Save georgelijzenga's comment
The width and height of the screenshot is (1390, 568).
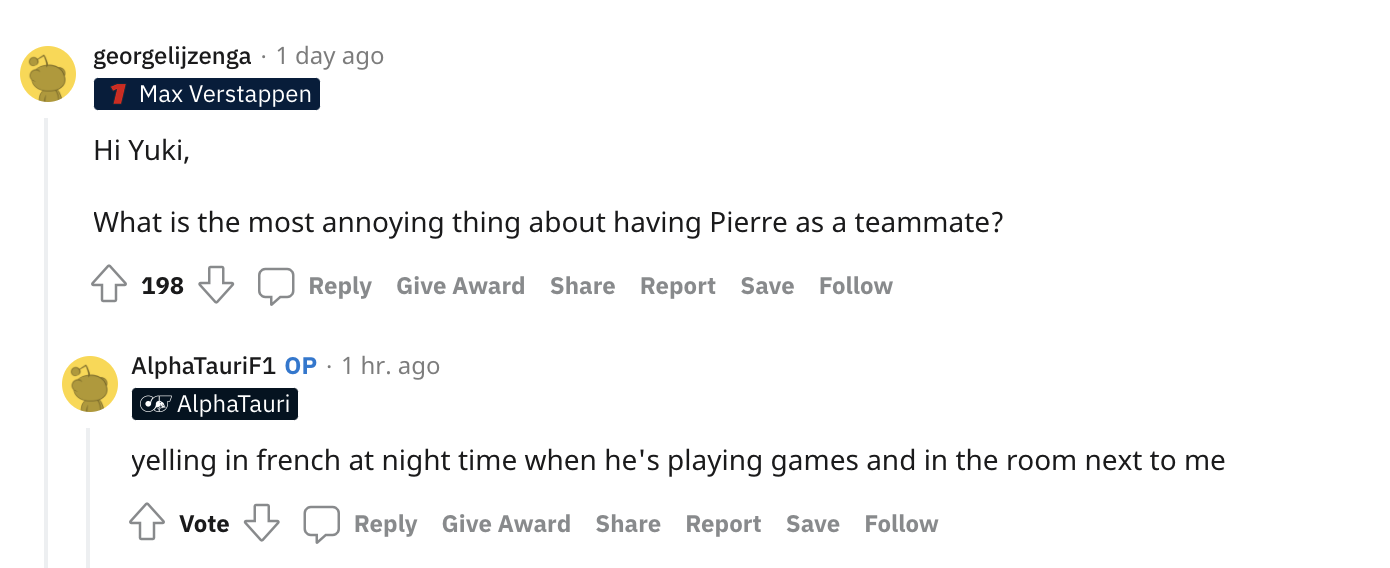767,286
